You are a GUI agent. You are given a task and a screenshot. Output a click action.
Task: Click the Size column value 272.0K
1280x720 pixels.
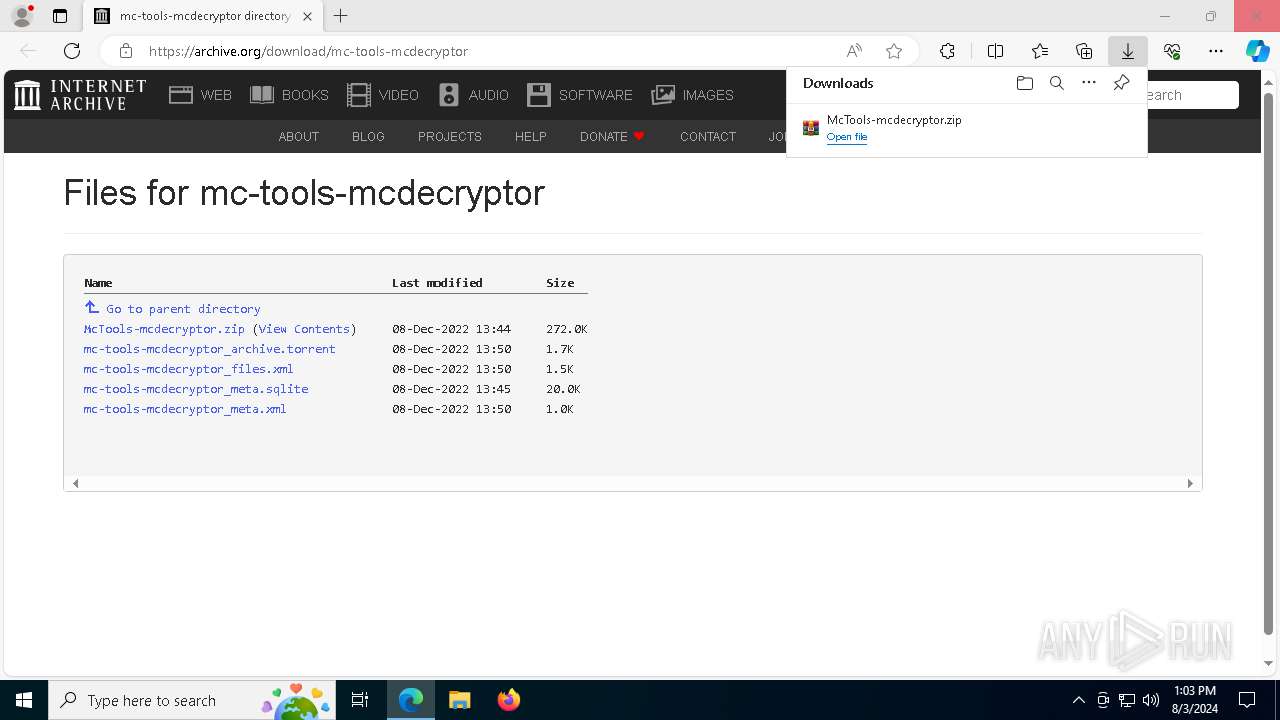point(566,329)
